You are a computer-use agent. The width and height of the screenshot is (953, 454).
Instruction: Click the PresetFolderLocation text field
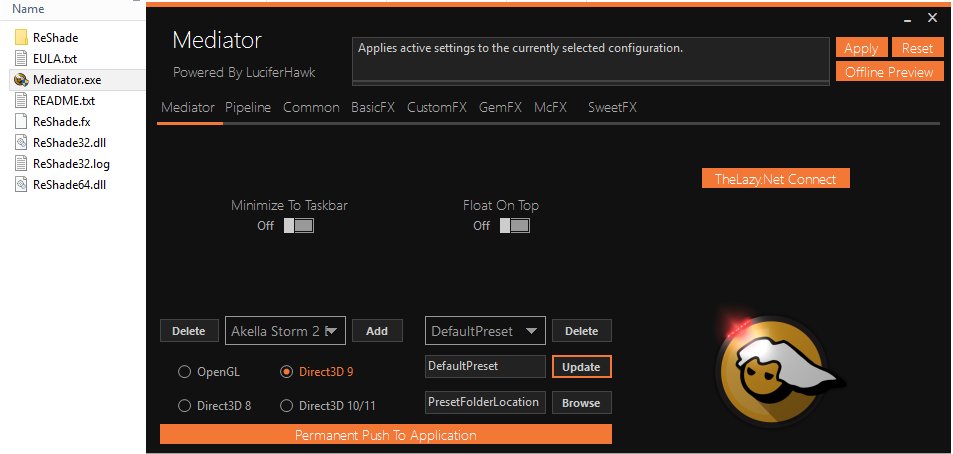click(485, 402)
